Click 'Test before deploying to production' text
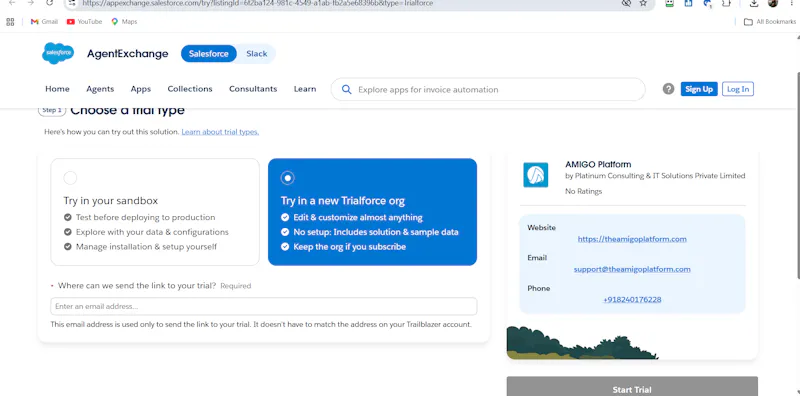 [145, 217]
